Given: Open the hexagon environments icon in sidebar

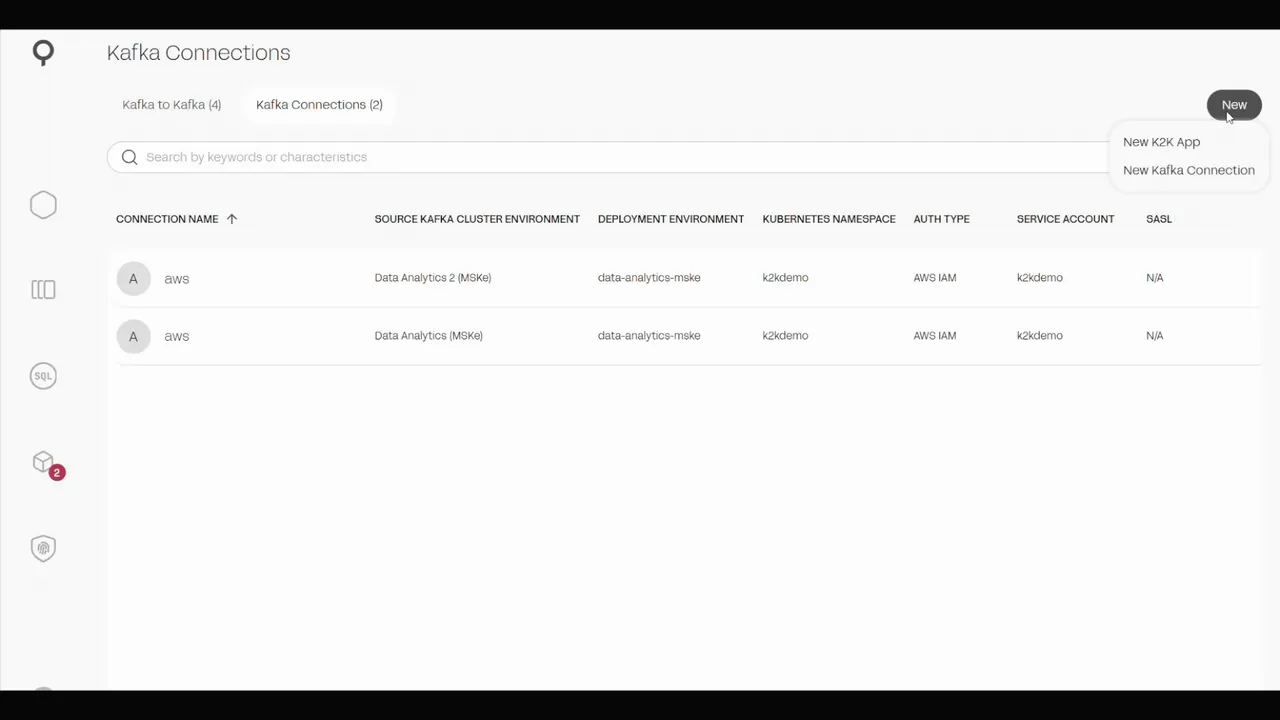Looking at the screenshot, I should [x=43, y=204].
